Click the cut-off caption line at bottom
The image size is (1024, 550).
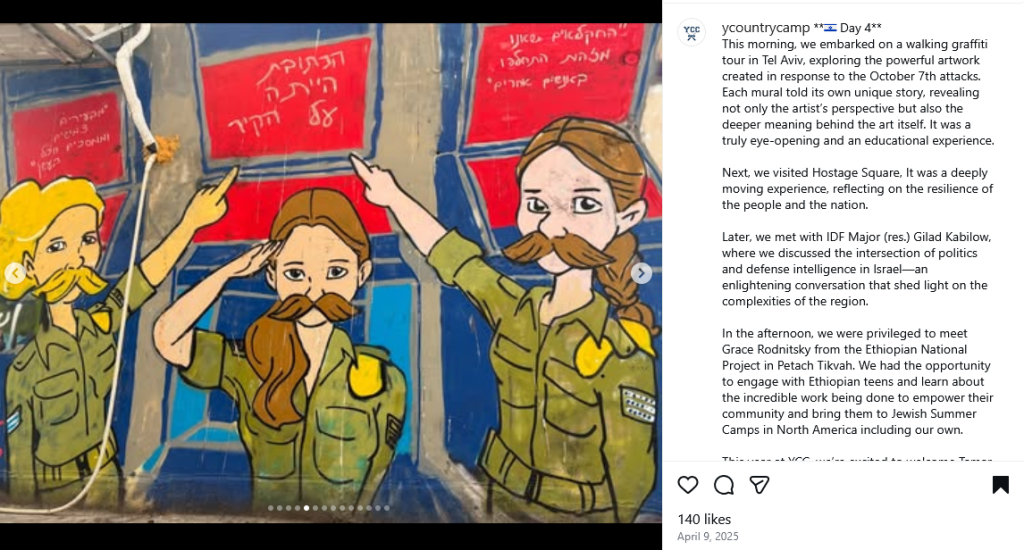pyautogui.click(x=857, y=461)
